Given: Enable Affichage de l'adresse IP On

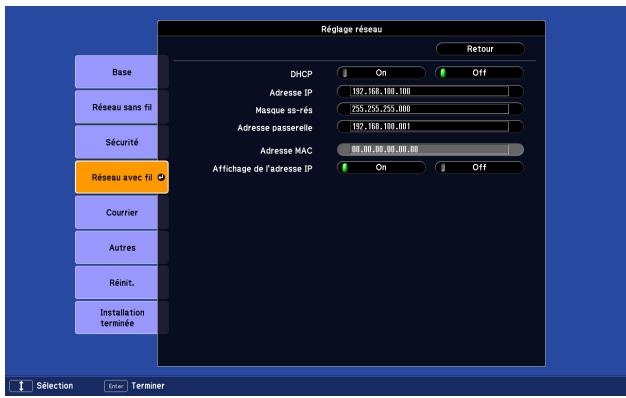Looking at the screenshot, I should [381, 167].
